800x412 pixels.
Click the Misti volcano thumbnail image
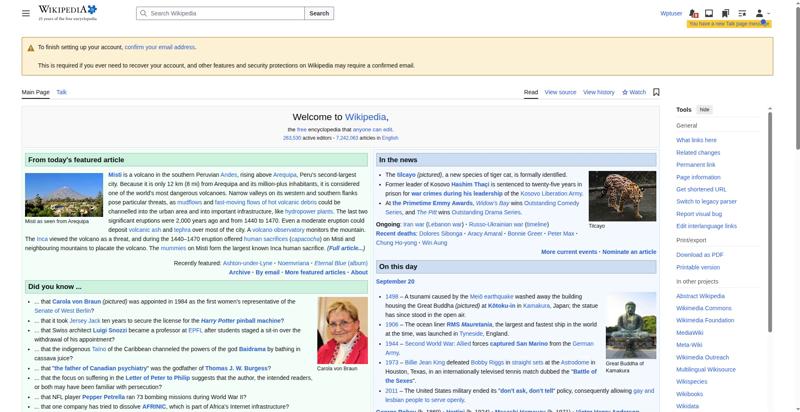tap(64, 195)
